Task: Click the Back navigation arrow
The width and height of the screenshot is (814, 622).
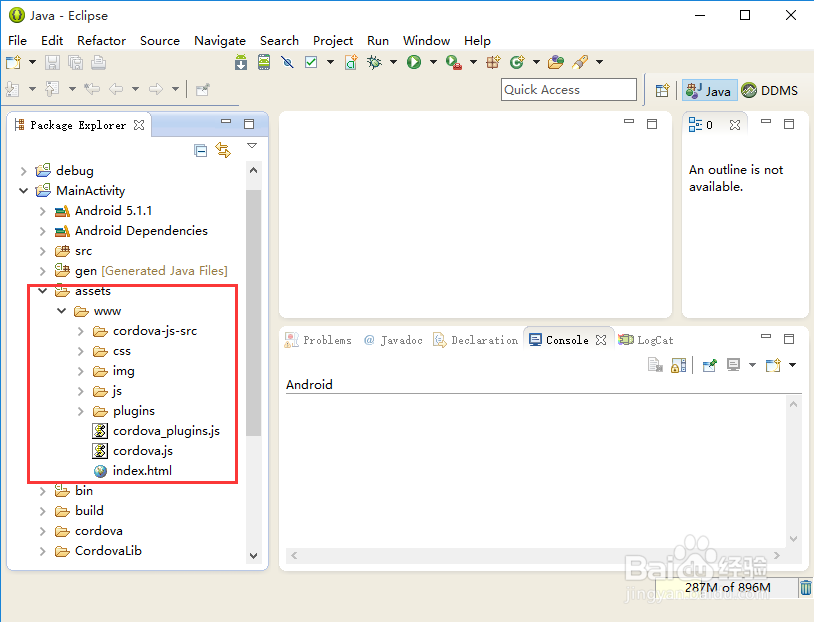Action: click(116, 89)
